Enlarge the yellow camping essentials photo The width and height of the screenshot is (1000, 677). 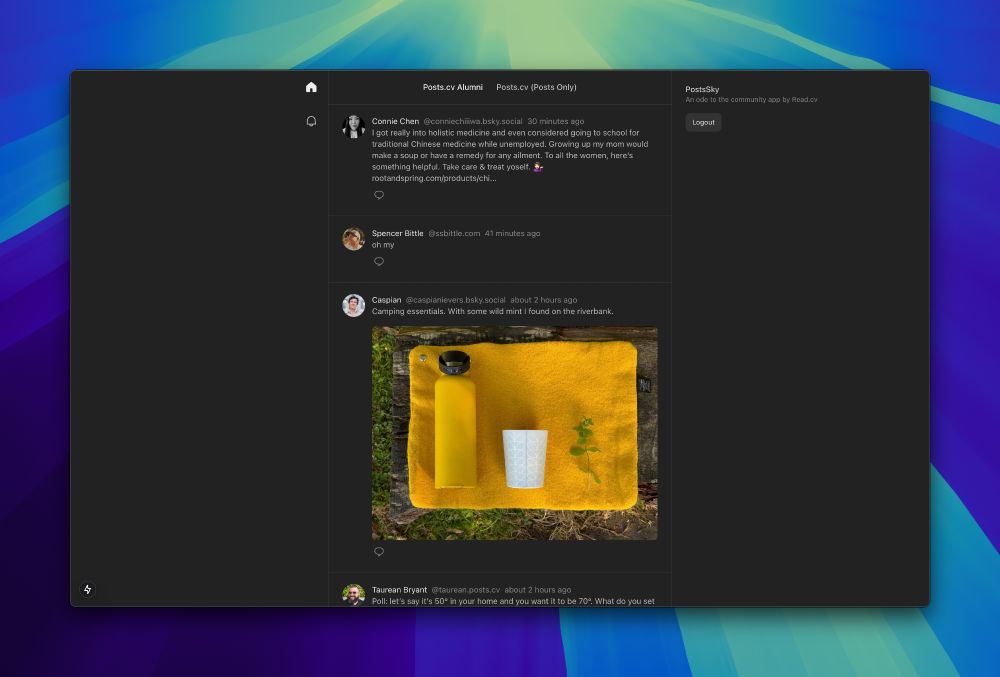[x=515, y=433]
